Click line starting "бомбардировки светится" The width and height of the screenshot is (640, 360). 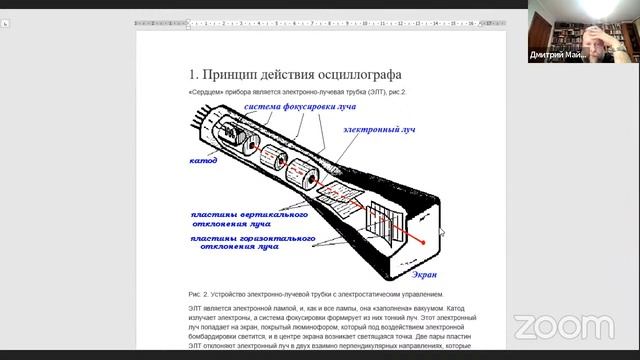(x=330, y=337)
